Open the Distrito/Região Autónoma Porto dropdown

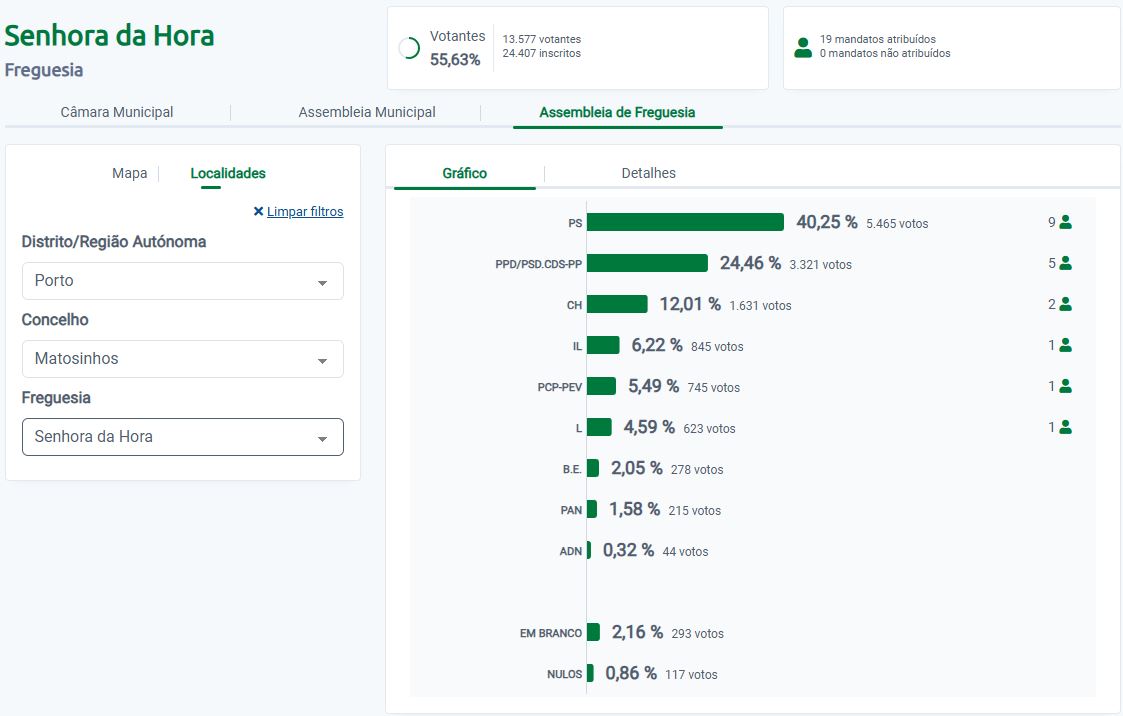183,281
